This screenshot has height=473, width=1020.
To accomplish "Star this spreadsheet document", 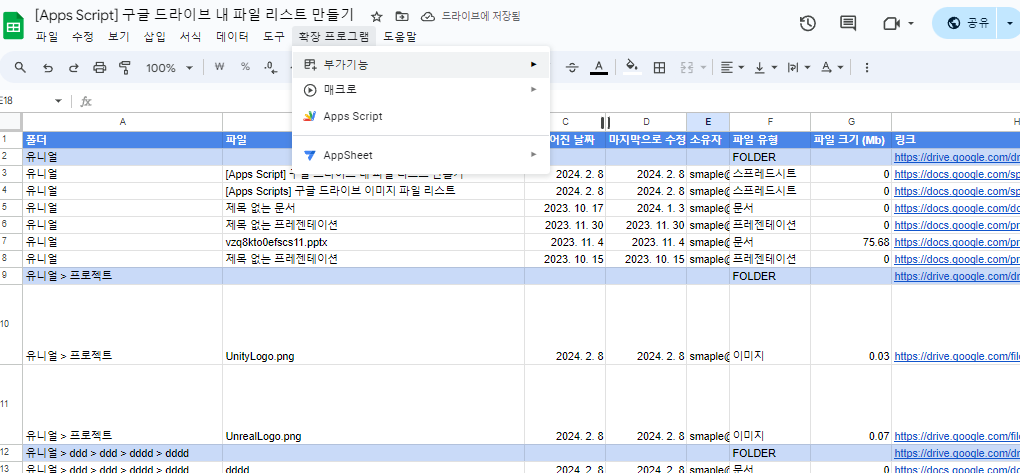I will (x=377, y=16).
